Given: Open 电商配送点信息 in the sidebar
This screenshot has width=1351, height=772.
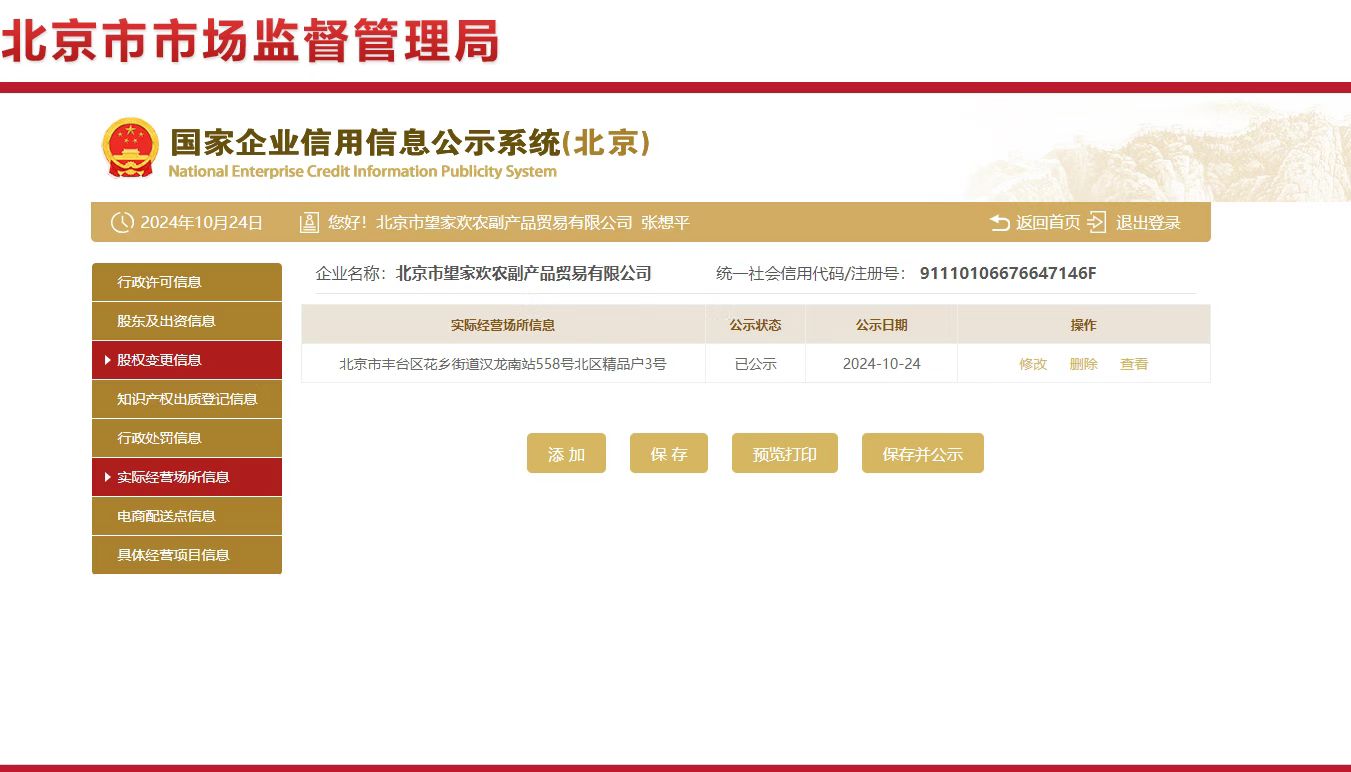Looking at the screenshot, I should point(187,516).
